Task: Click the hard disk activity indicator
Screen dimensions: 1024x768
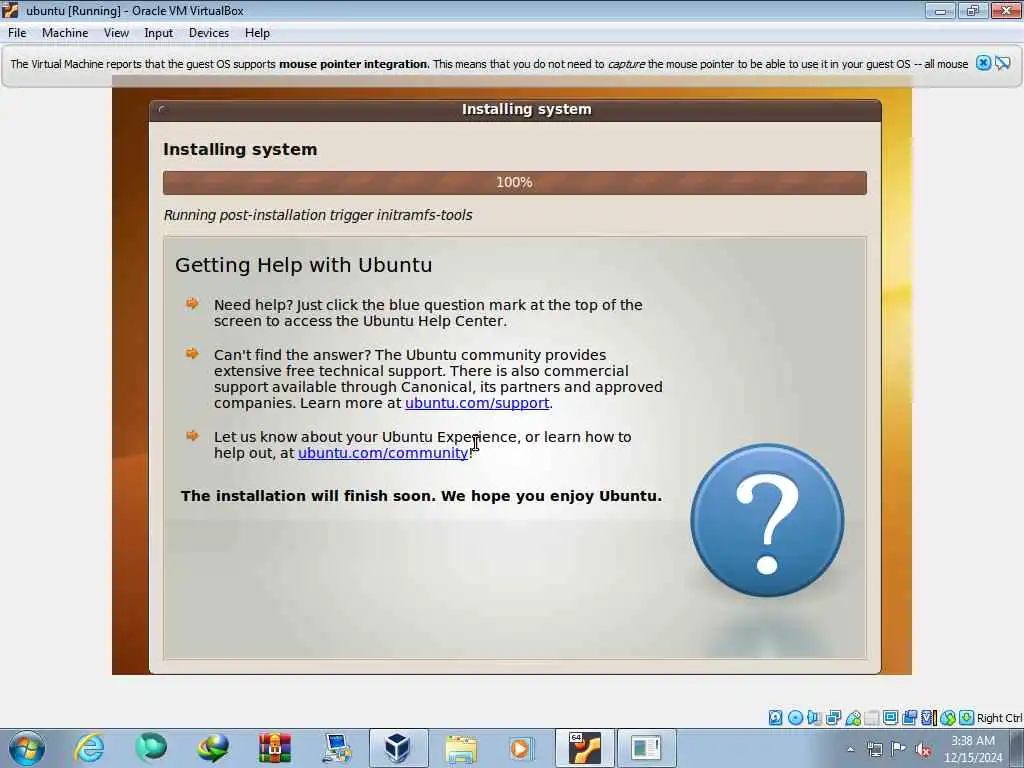Action: [x=775, y=718]
